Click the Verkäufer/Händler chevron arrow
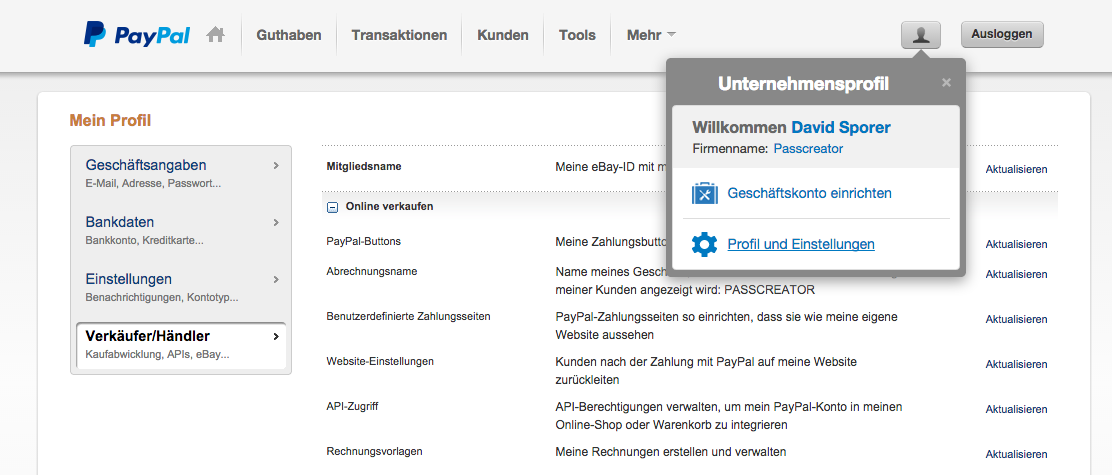The height and width of the screenshot is (475, 1112). coord(276,337)
